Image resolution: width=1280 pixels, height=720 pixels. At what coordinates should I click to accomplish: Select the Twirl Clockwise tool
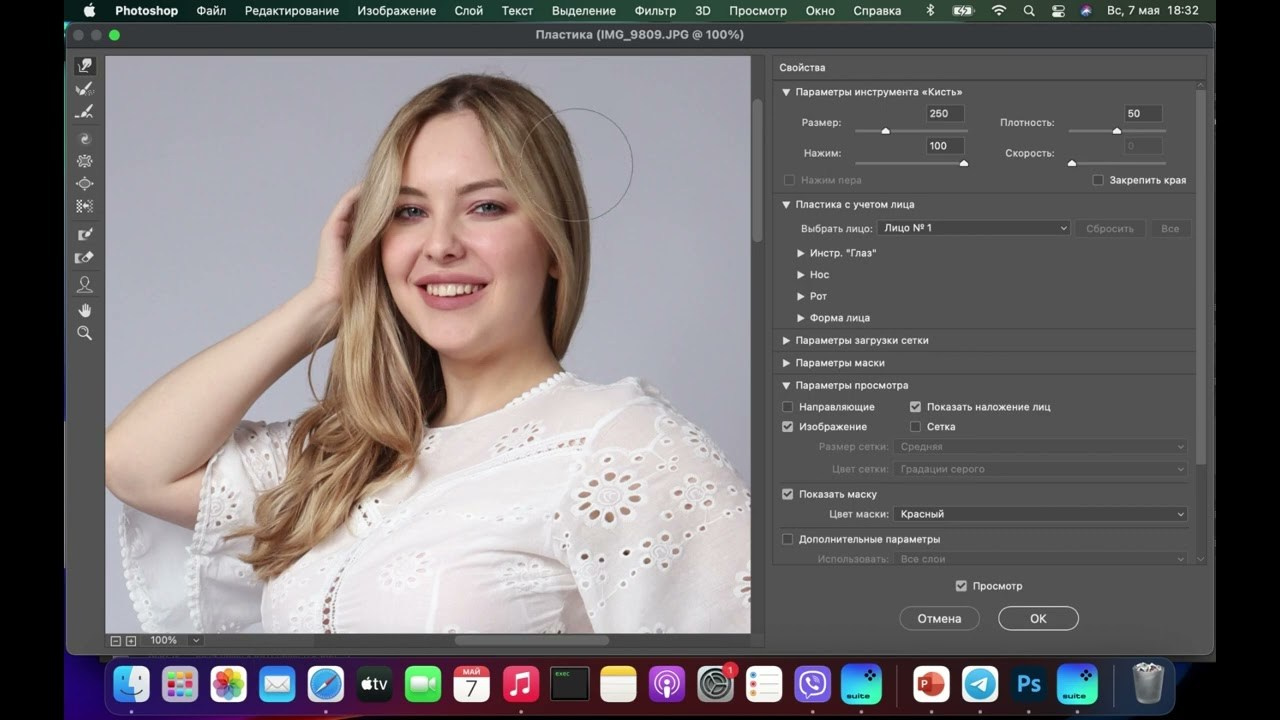85,139
